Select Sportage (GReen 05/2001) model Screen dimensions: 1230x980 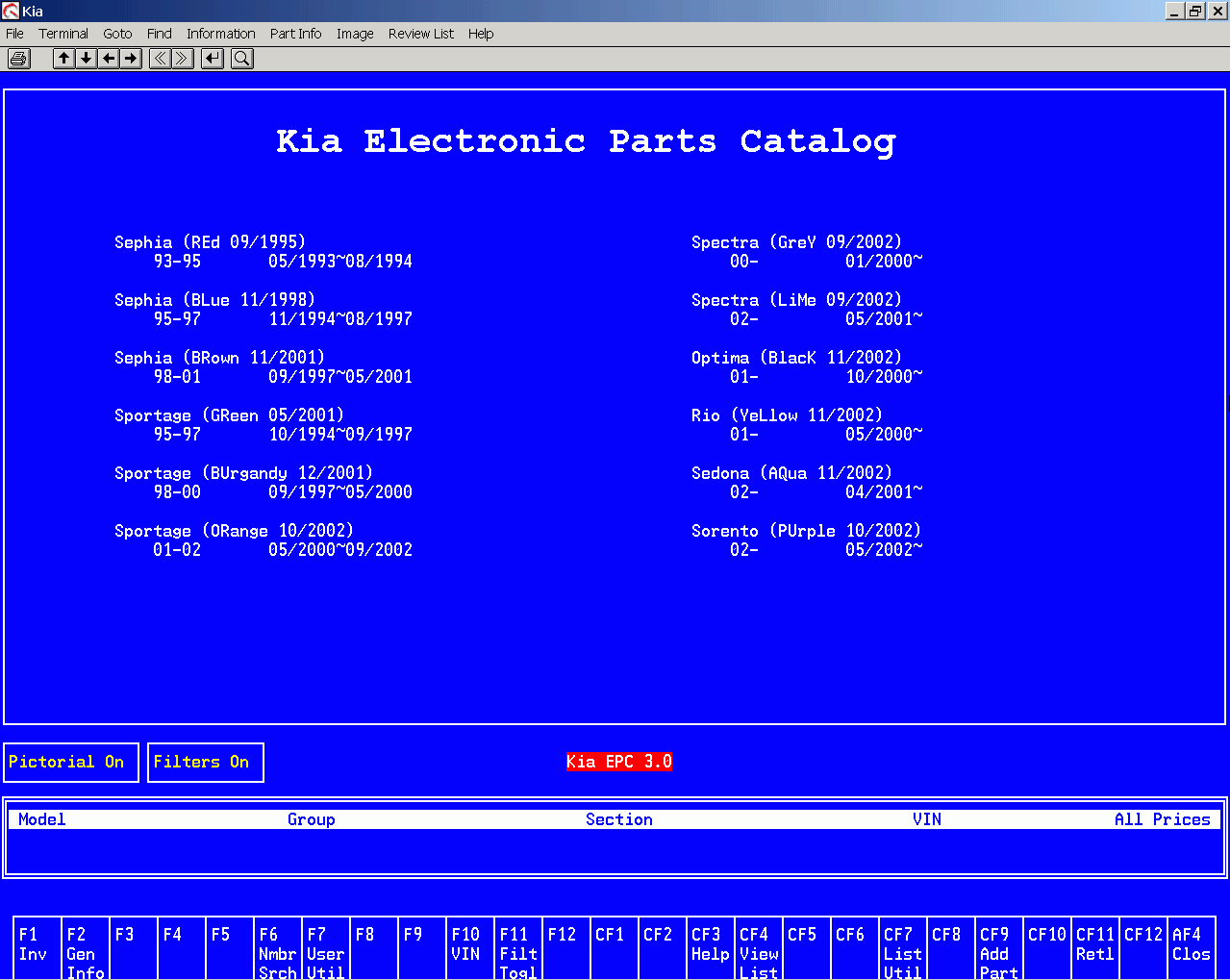(x=229, y=415)
